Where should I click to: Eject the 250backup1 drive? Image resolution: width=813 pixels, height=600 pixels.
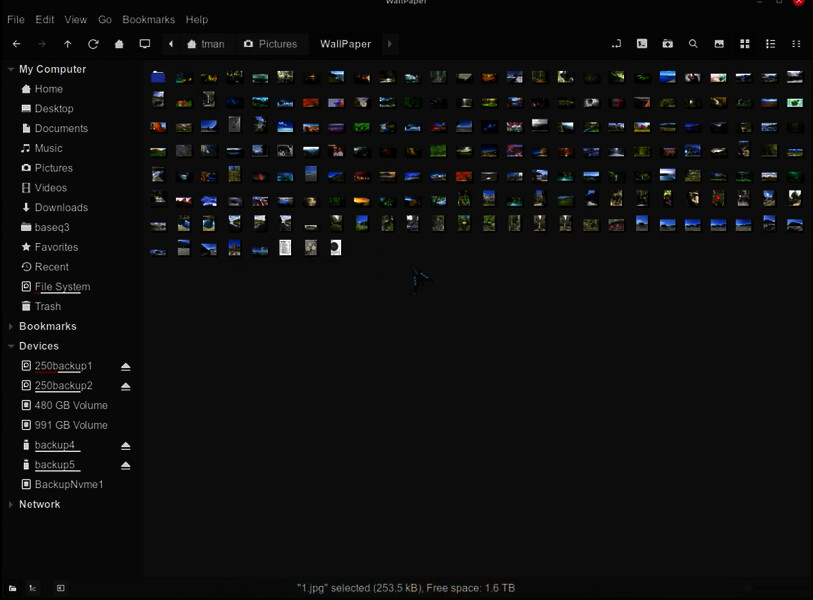click(x=125, y=367)
